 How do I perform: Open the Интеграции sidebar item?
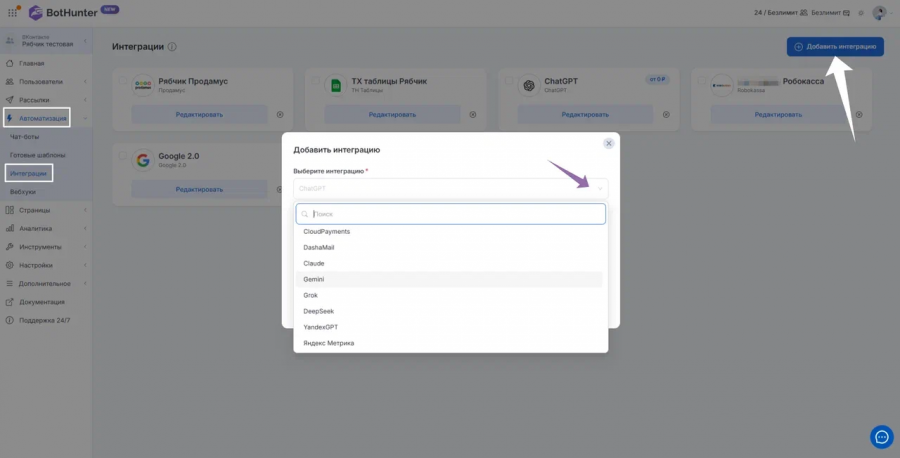click(x=28, y=173)
